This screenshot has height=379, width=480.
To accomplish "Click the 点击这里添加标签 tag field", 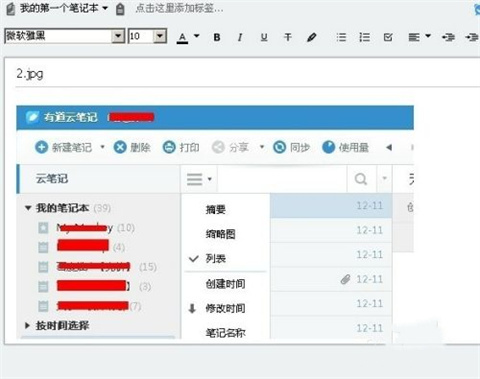I will (179, 8).
